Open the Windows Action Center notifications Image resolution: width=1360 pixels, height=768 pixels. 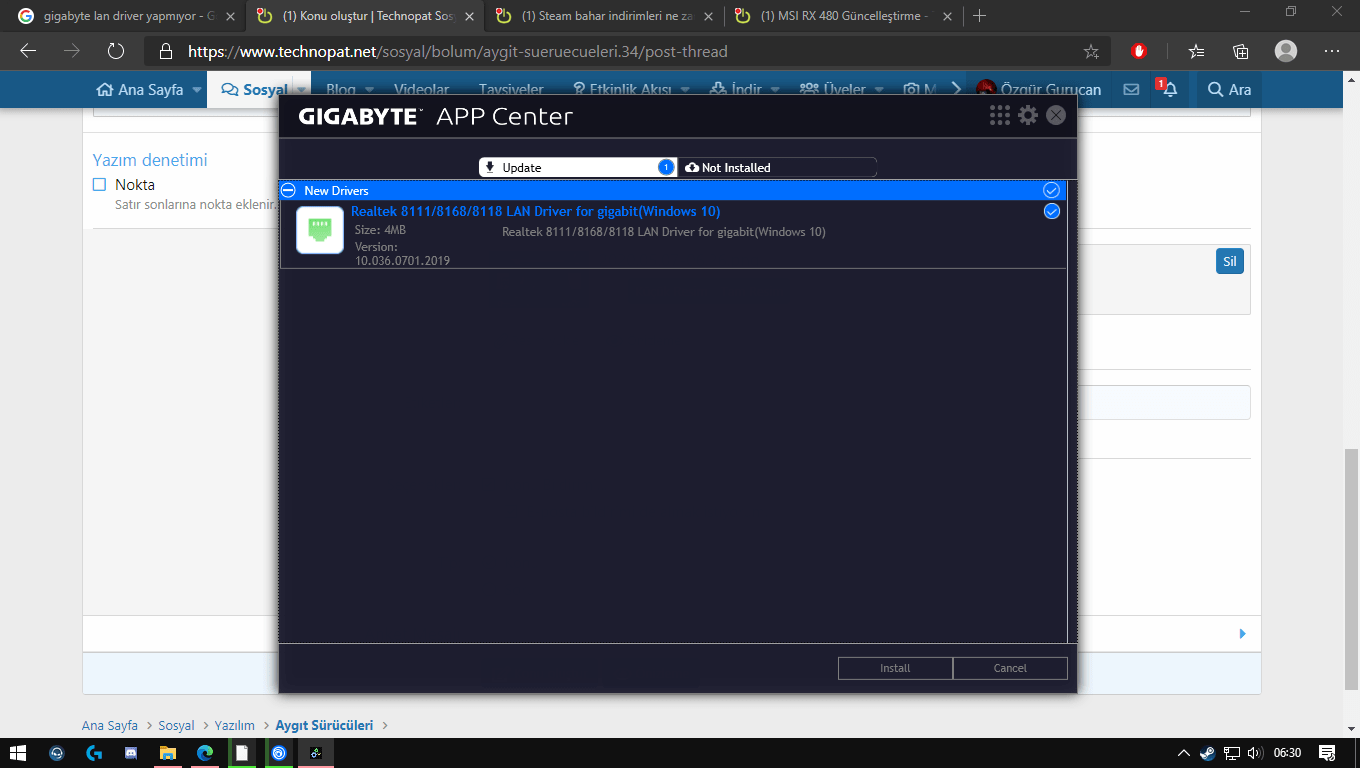pyautogui.click(x=1327, y=753)
